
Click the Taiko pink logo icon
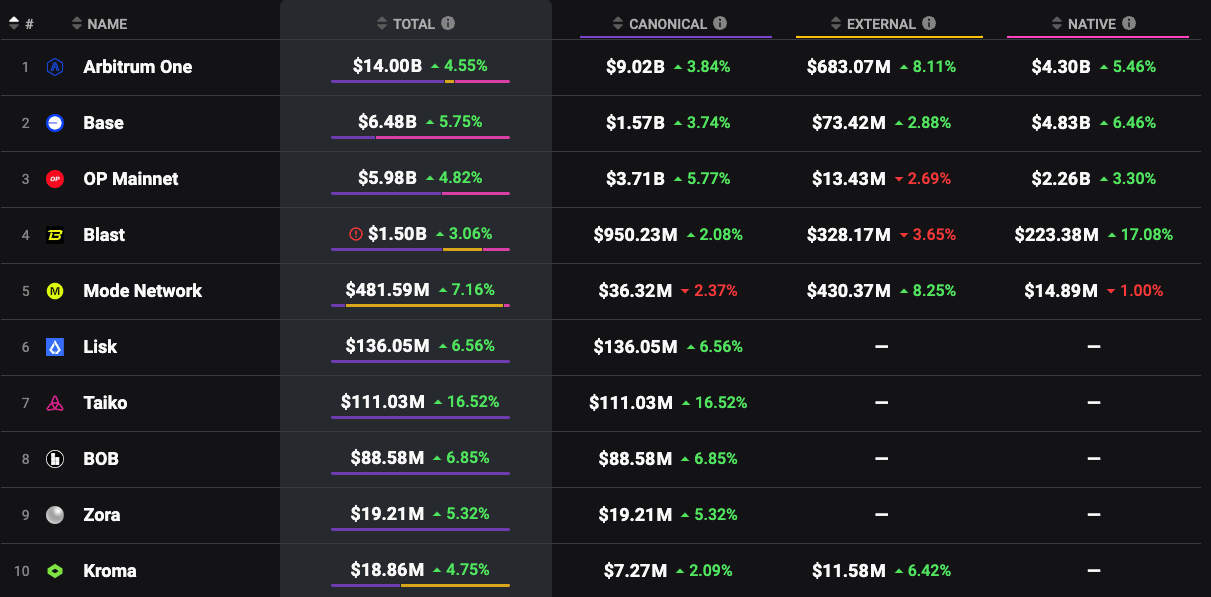55,403
